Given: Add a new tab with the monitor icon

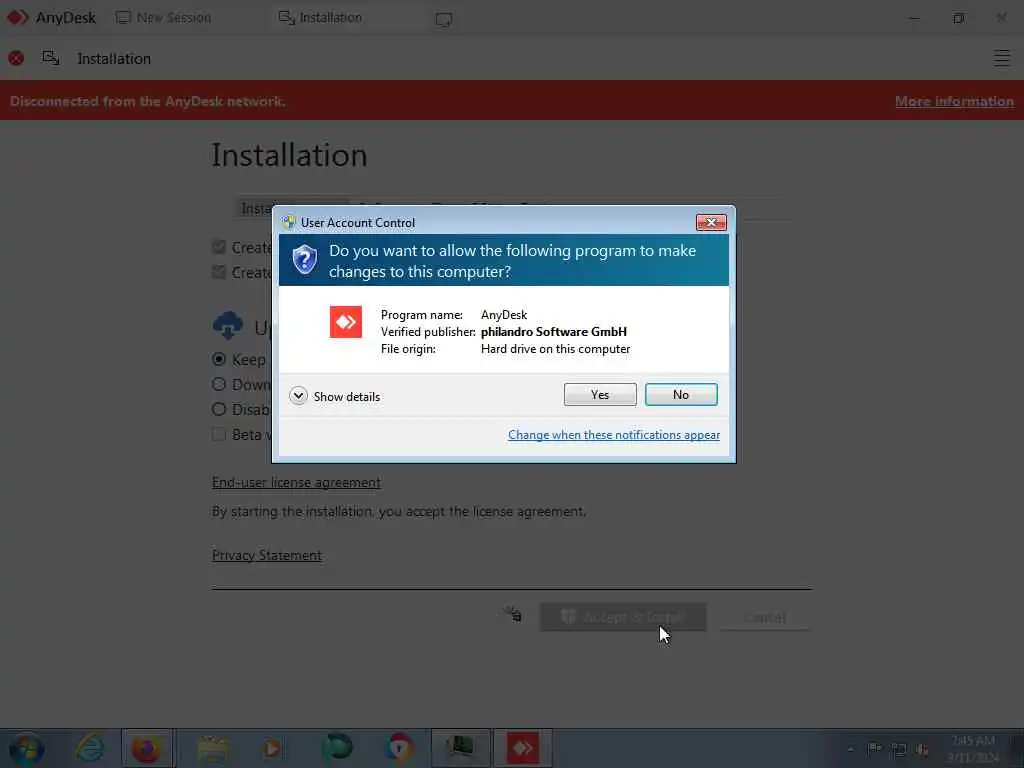Looking at the screenshot, I should pos(443,20).
